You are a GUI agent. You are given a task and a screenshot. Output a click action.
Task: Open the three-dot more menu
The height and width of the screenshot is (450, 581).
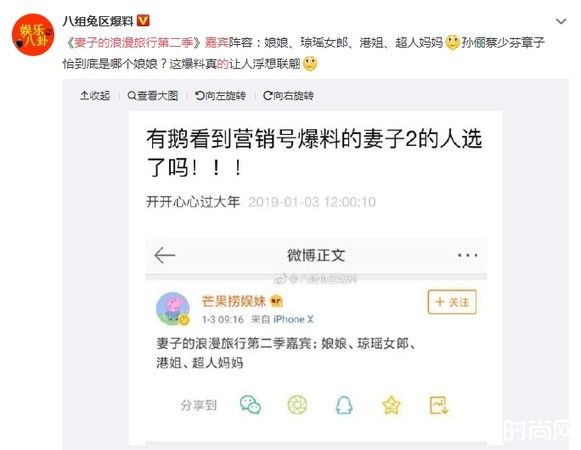(467, 255)
